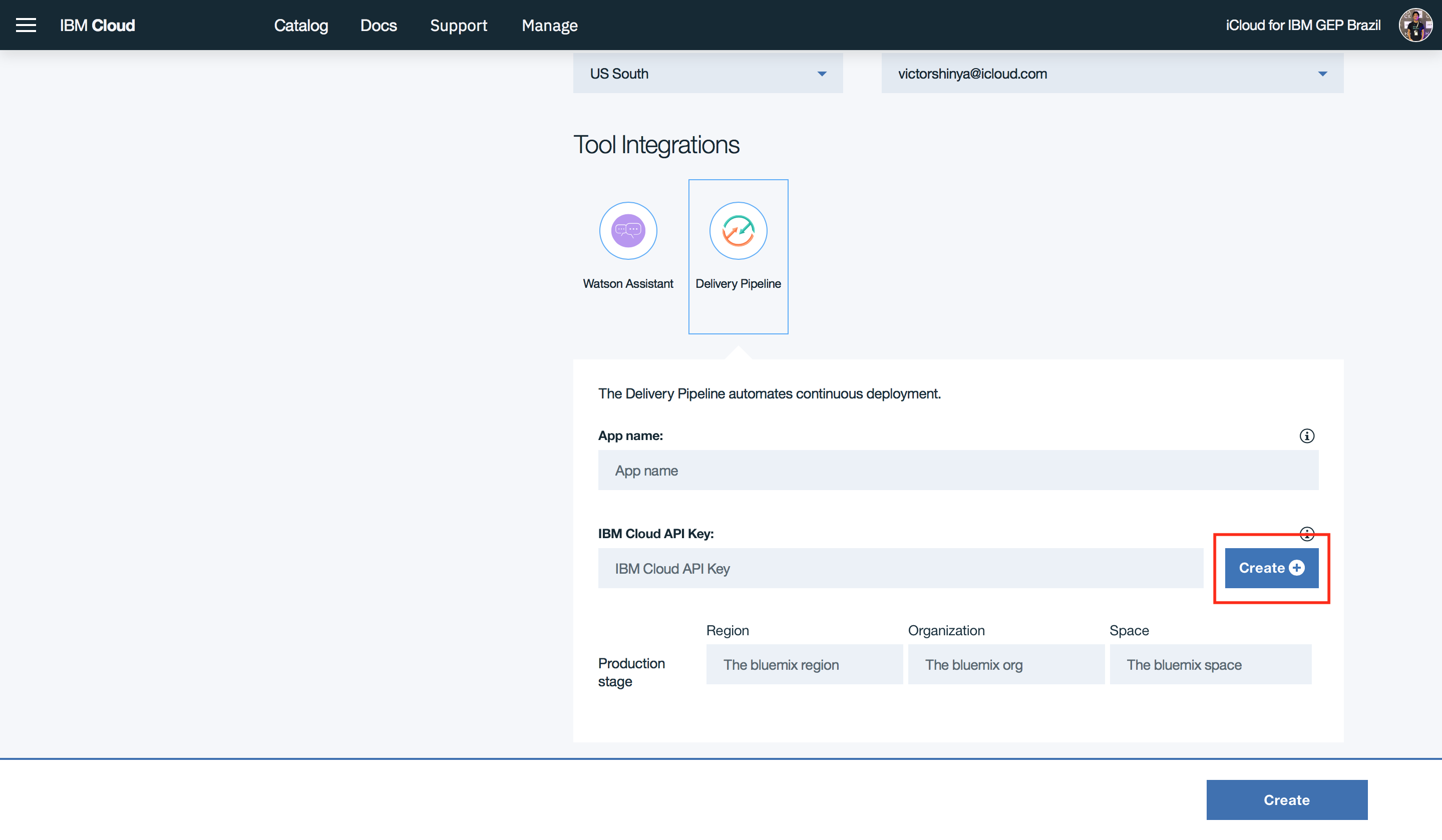Open the Manage menu
The width and height of the screenshot is (1442, 840).
pyautogui.click(x=549, y=25)
